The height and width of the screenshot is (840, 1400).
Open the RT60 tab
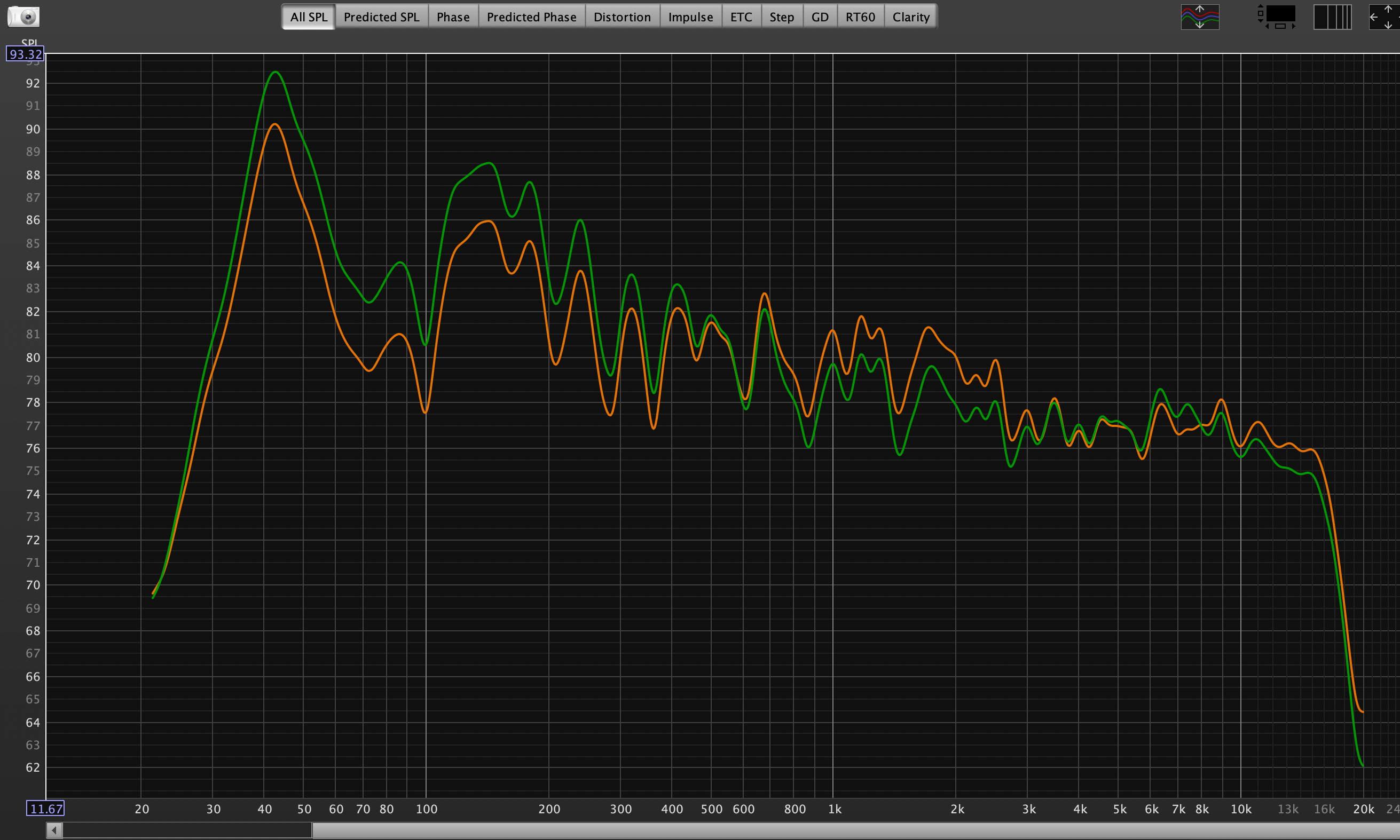click(x=860, y=17)
